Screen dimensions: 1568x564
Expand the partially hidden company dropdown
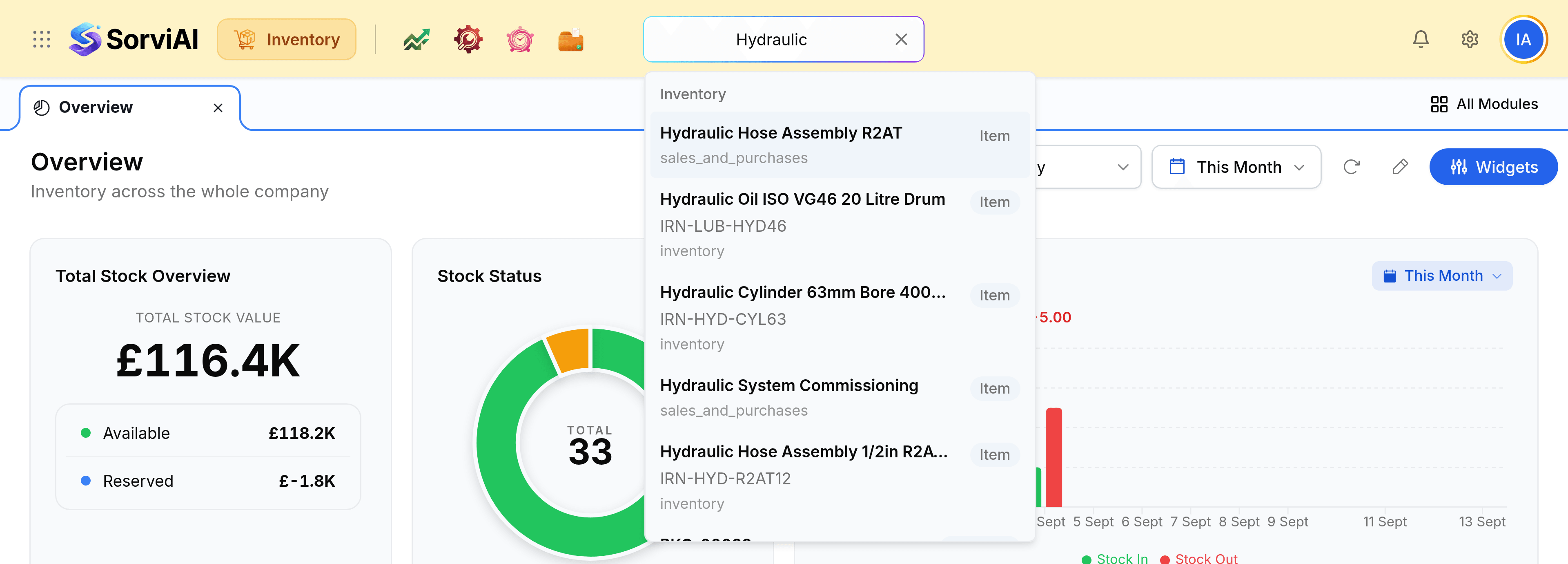1088,167
